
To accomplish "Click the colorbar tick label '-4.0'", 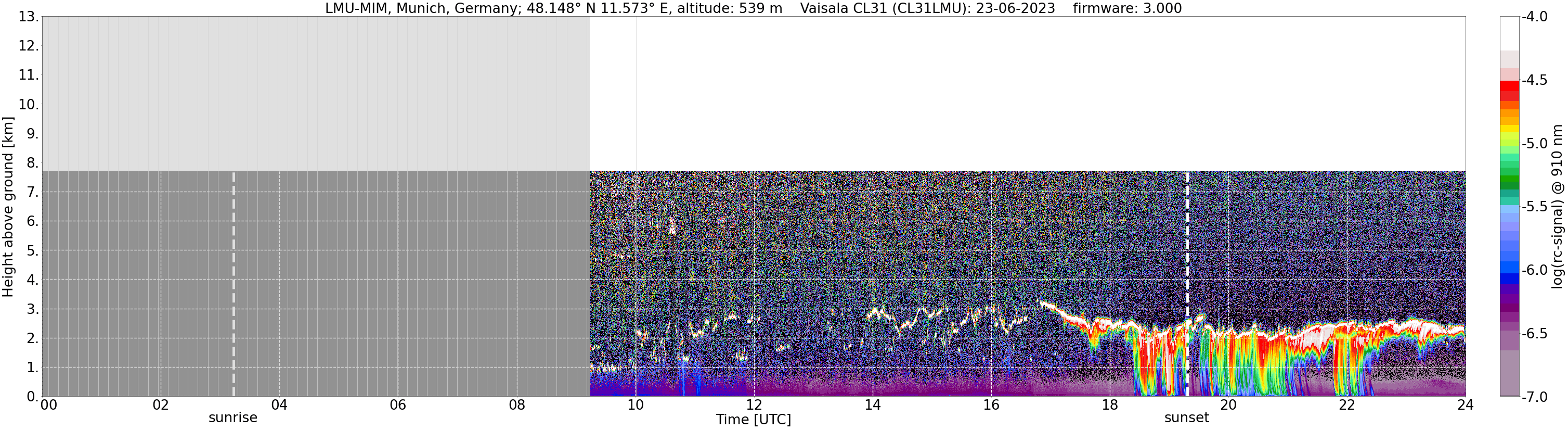I will pos(1535,17).
